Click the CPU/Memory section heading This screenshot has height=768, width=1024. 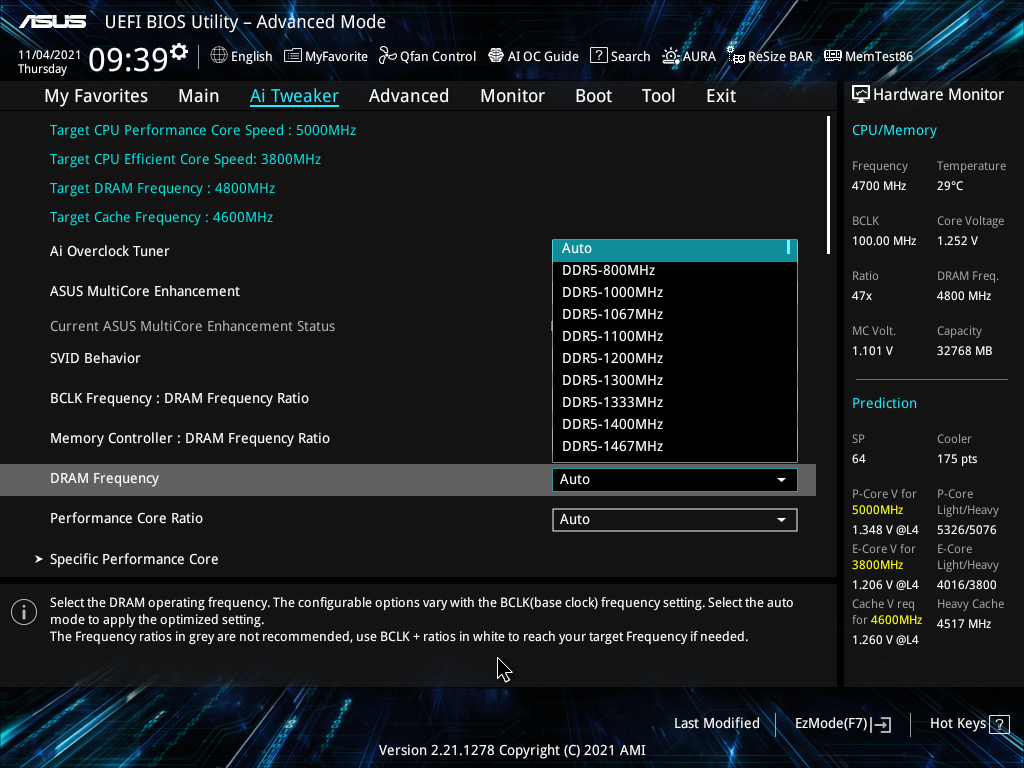pos(894,131)
